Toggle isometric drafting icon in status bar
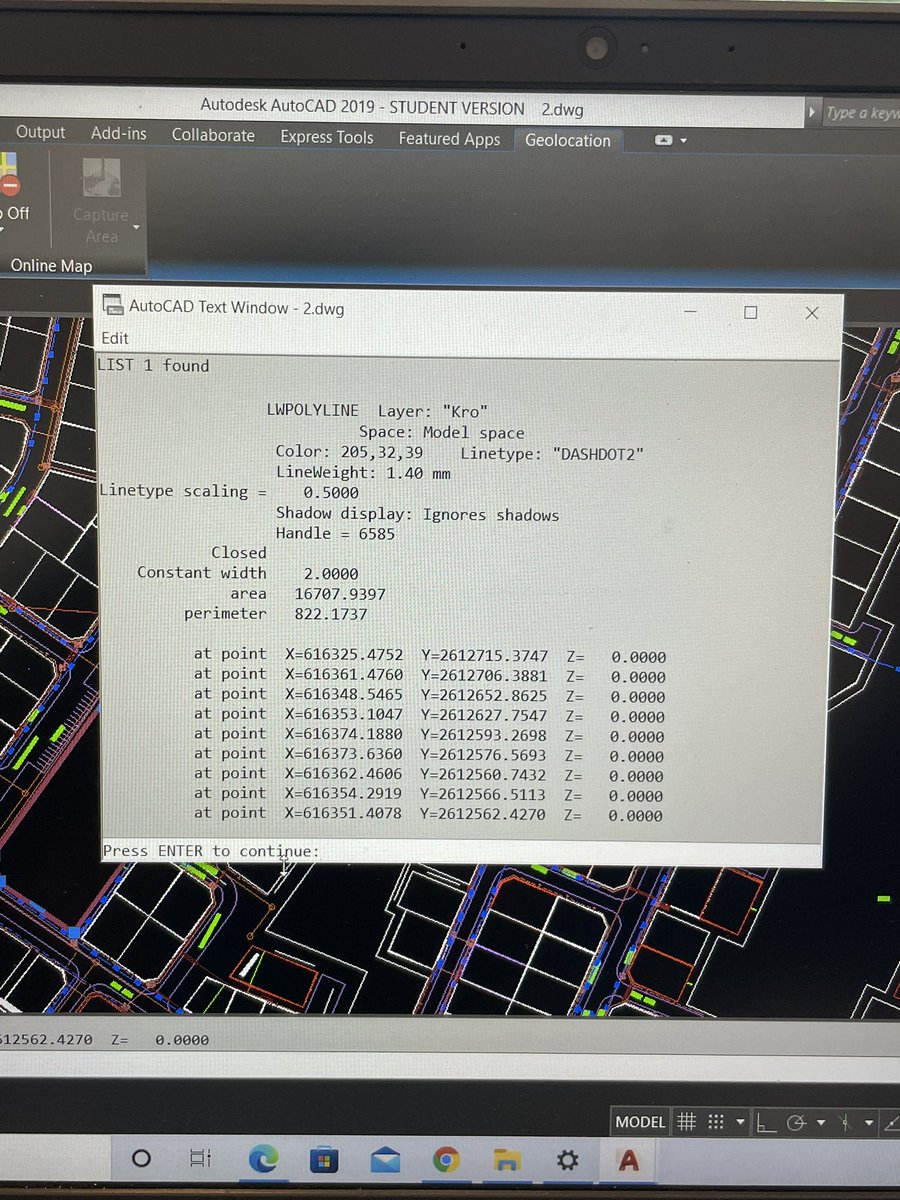Image resolution: width=900 pixels, height=1200 pixels. tap(844, 1123)
